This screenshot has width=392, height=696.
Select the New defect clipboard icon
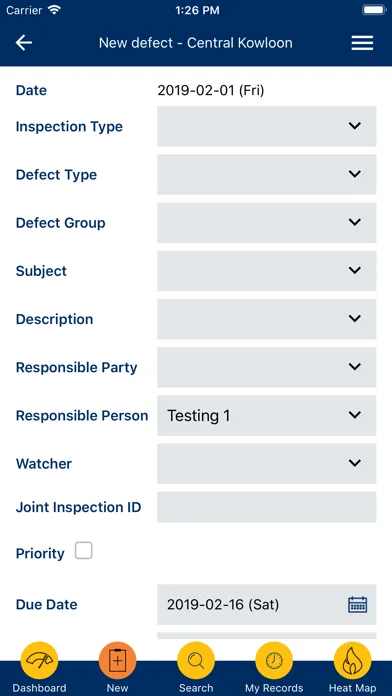point(118,660)
